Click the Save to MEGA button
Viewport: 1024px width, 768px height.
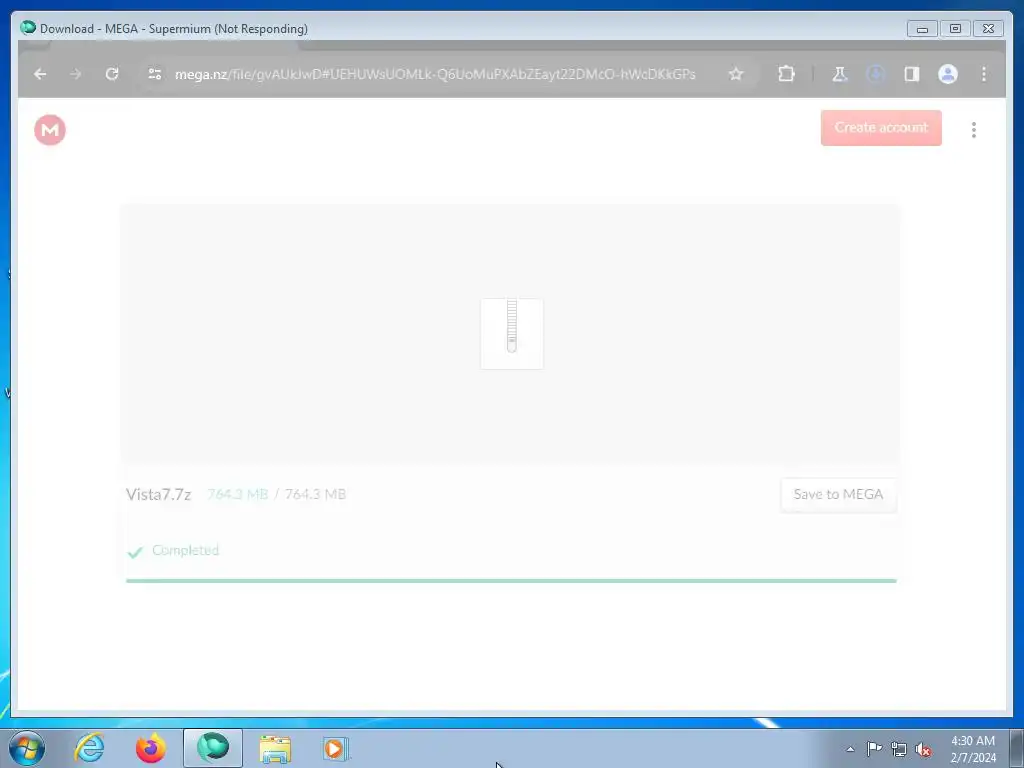click(839, 494)
